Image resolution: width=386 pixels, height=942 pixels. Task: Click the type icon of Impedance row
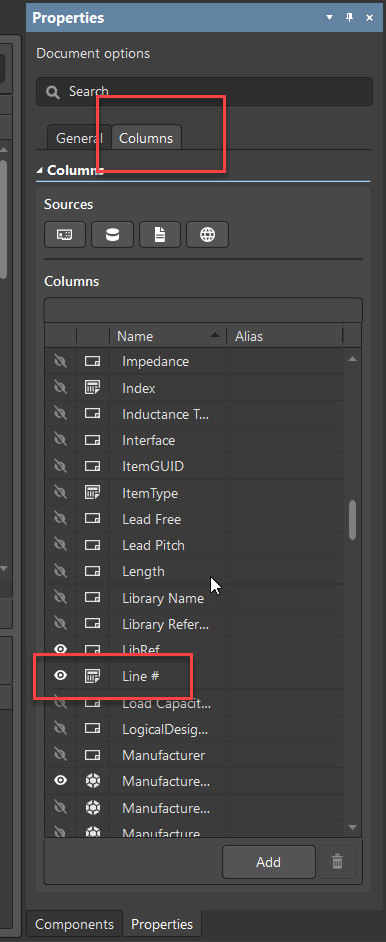click(92, 362)
